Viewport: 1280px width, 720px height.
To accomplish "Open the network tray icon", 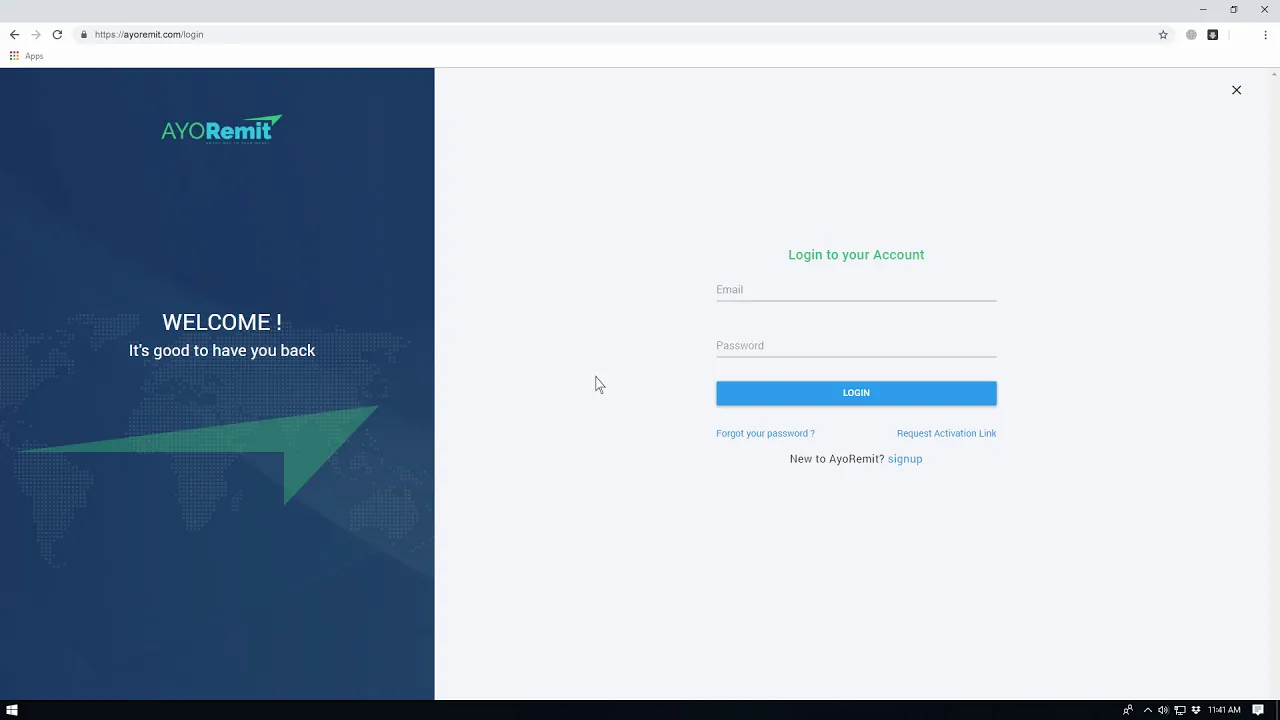I will tap(1179, 710).
